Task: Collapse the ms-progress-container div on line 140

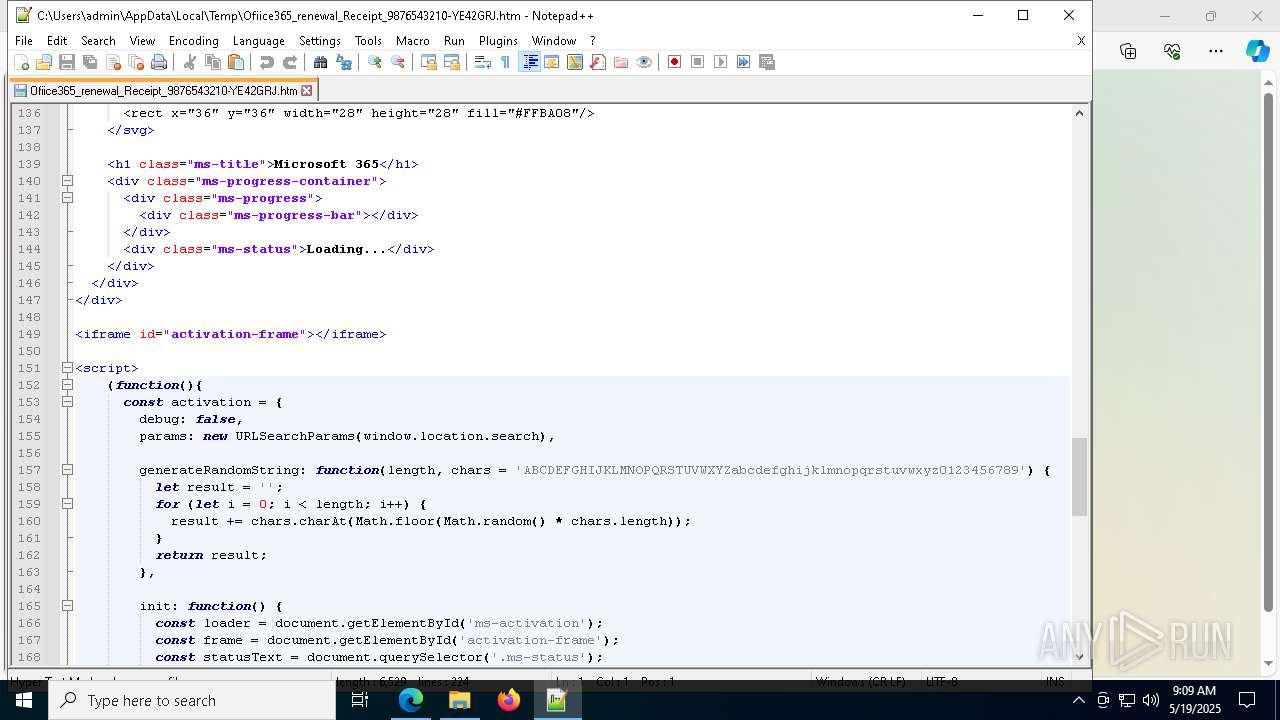Action: (x=67, y=181)
